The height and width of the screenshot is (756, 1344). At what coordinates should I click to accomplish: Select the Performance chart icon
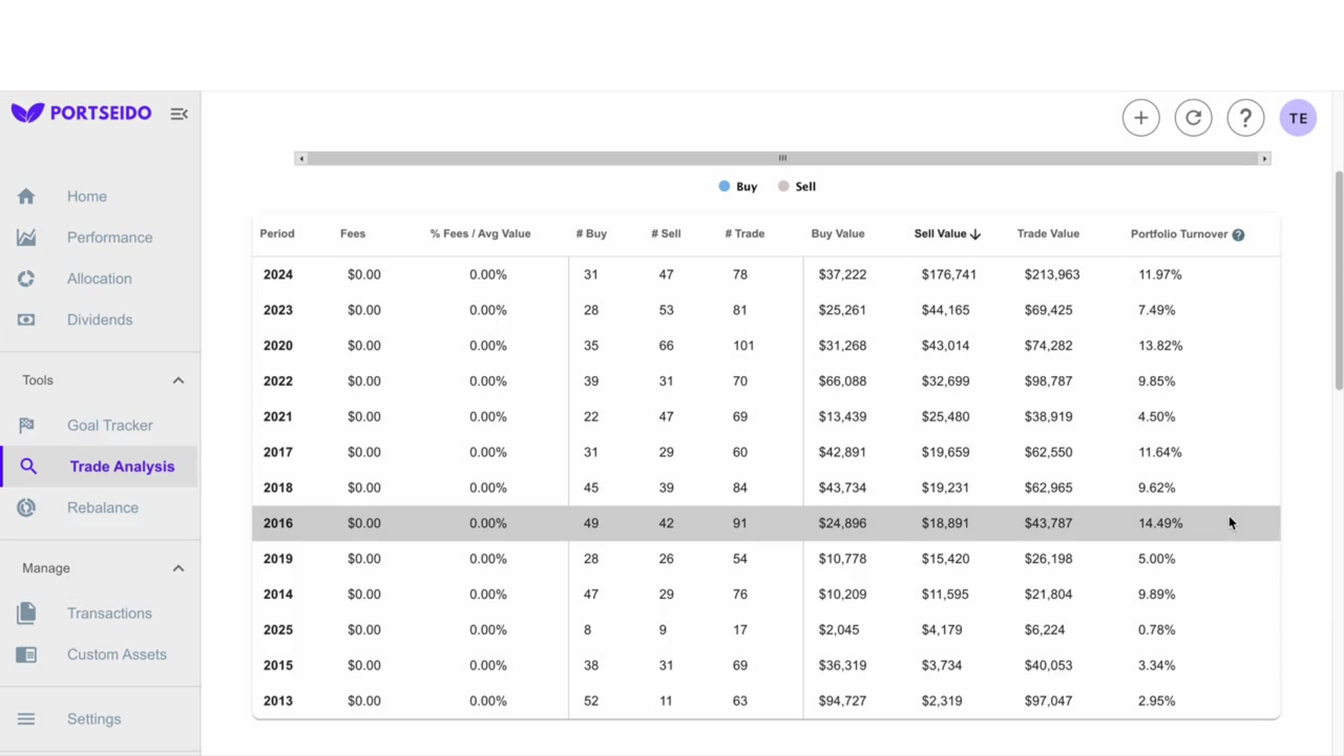point(26,237)
